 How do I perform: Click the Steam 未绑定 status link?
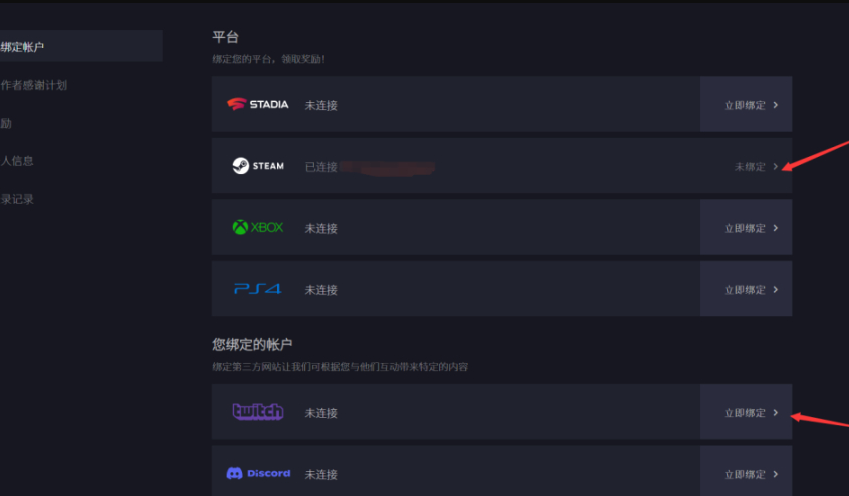[750, 167]
